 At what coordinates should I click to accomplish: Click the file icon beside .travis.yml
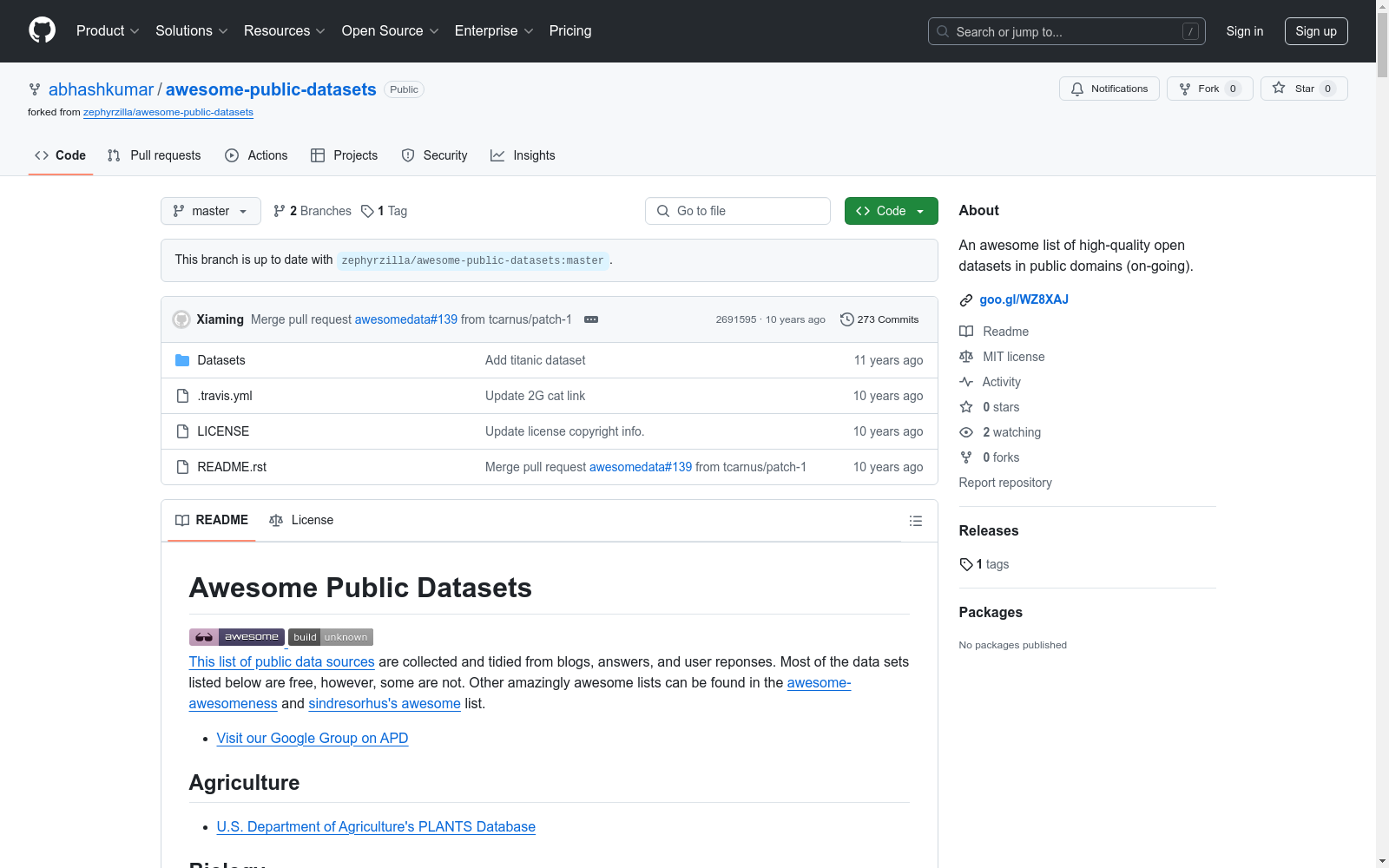[x=182, y=396]
